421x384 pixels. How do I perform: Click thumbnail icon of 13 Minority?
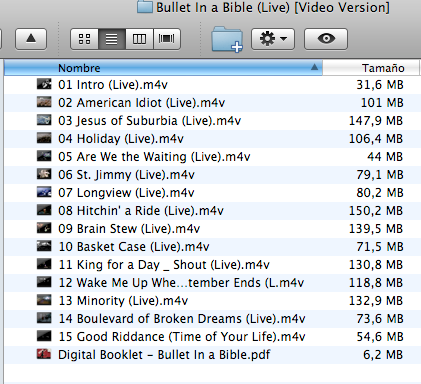[x=44, y=300]
